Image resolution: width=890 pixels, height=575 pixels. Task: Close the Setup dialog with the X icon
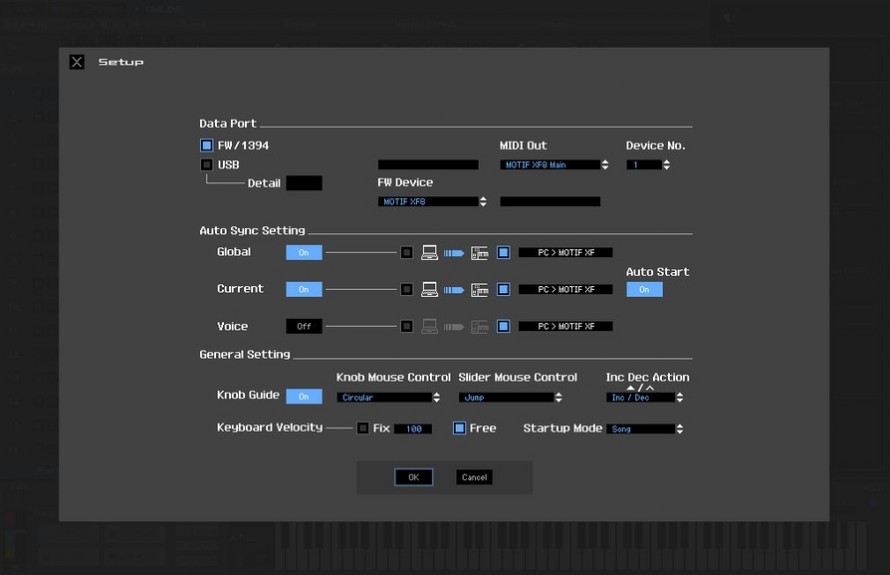coord(77,62)
